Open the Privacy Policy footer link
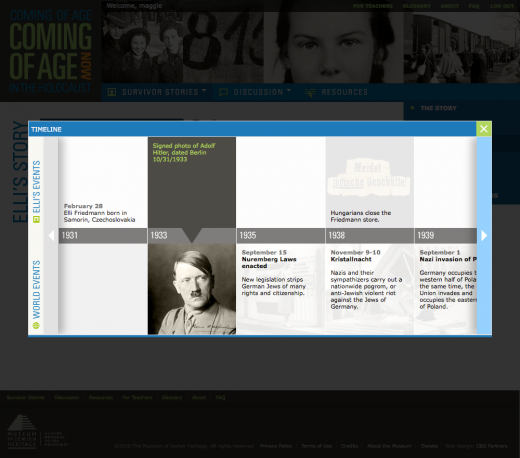 coord(276,446)
